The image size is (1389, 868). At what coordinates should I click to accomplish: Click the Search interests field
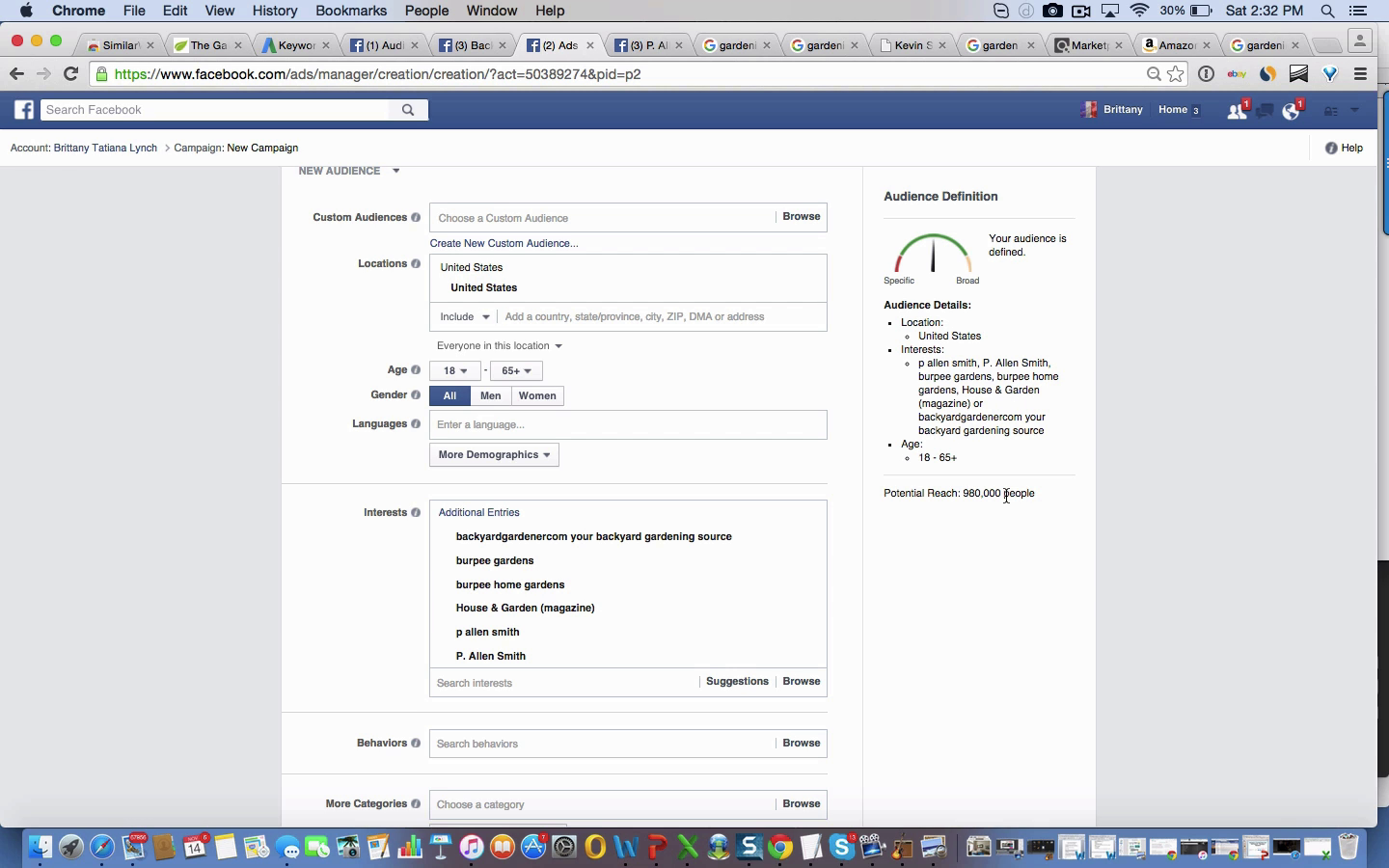[x=565, y=683]
